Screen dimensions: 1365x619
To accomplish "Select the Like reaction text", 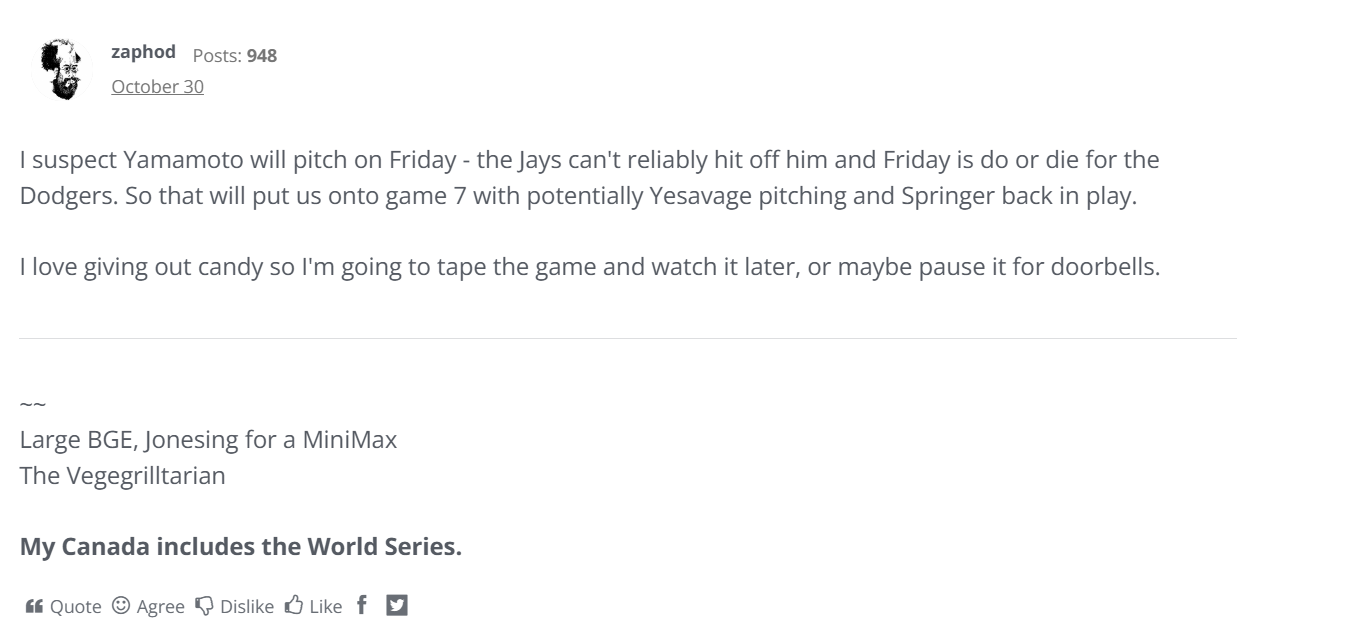I will coord(326,606).
